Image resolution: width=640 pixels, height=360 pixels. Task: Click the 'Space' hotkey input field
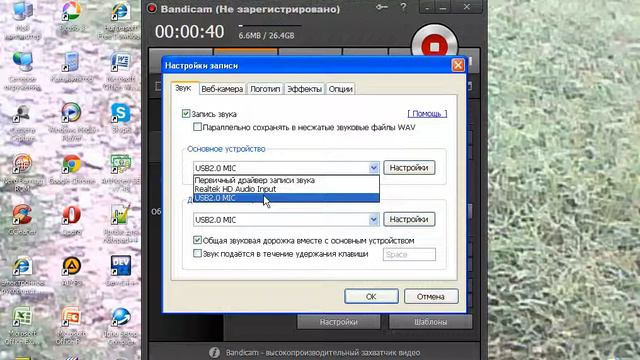409,254
